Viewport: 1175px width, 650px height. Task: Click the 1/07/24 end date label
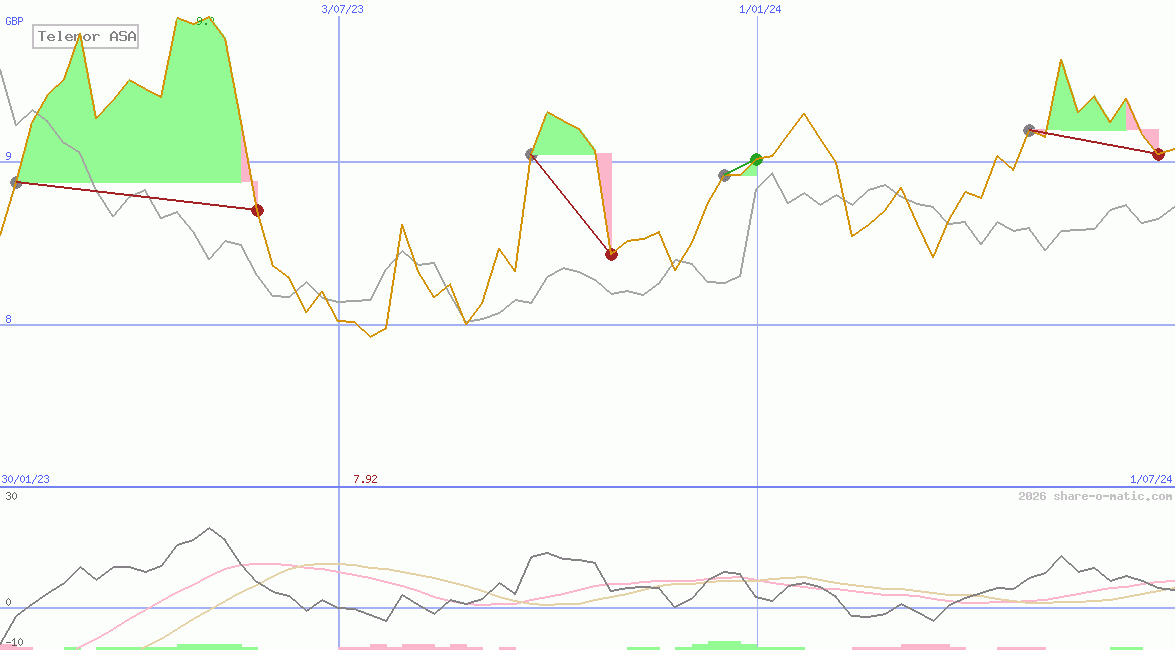1150,479
